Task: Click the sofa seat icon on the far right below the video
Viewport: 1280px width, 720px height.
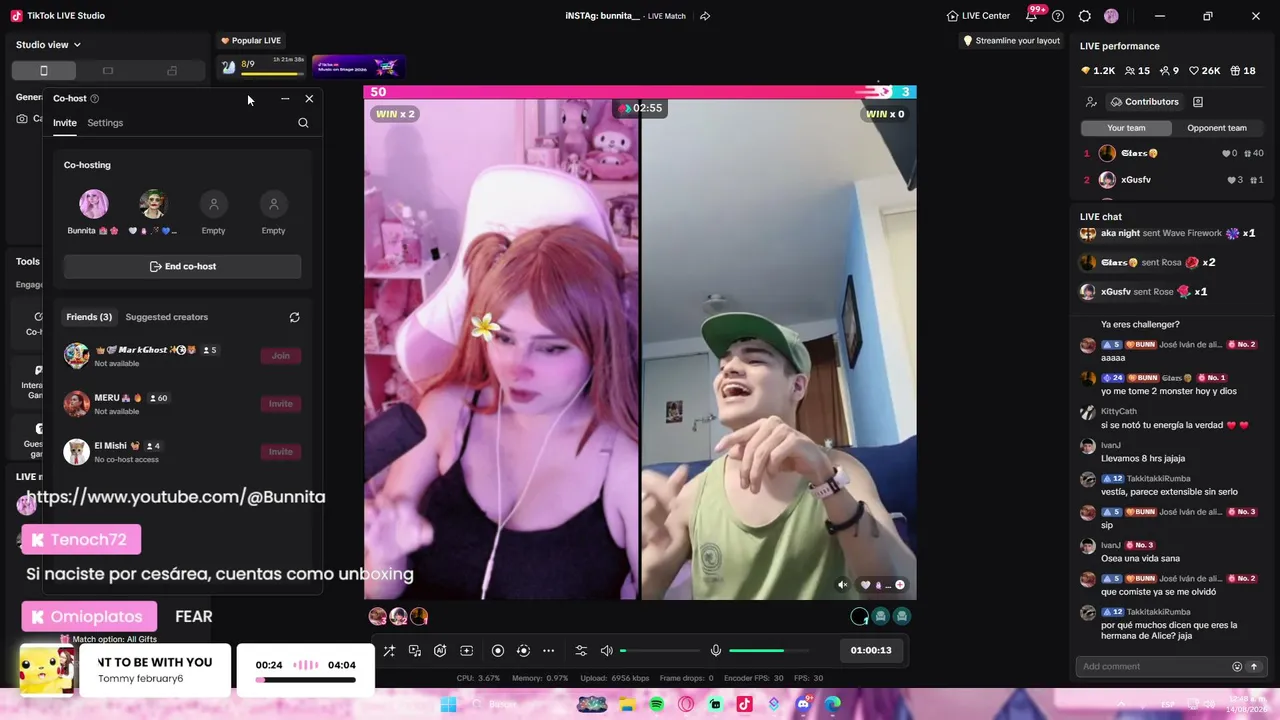Action: click(902, 617)
